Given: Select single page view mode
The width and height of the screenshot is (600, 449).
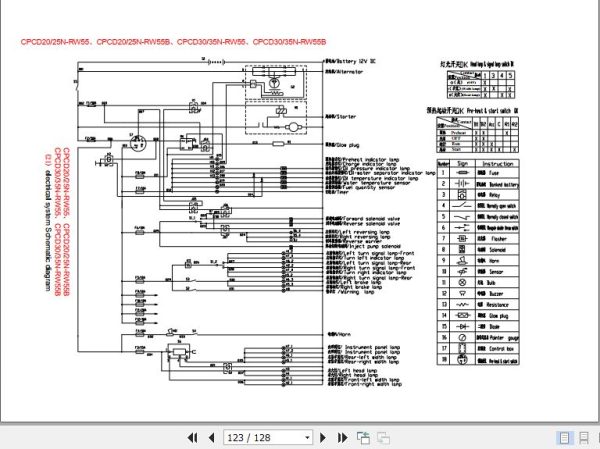Looking at the screenshot, I should (x=564, y=438).
